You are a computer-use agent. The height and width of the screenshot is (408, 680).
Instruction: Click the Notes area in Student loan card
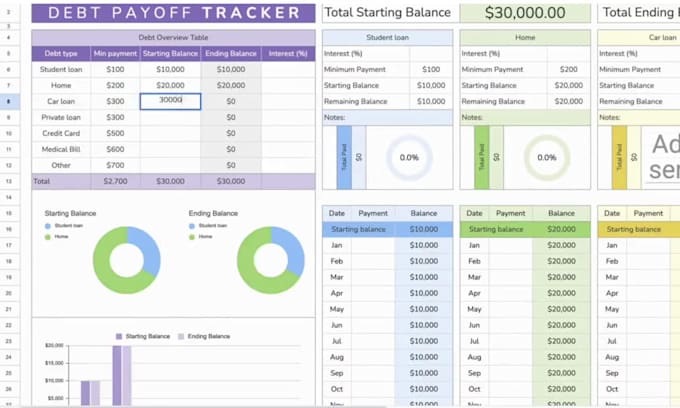pos(388,118)
